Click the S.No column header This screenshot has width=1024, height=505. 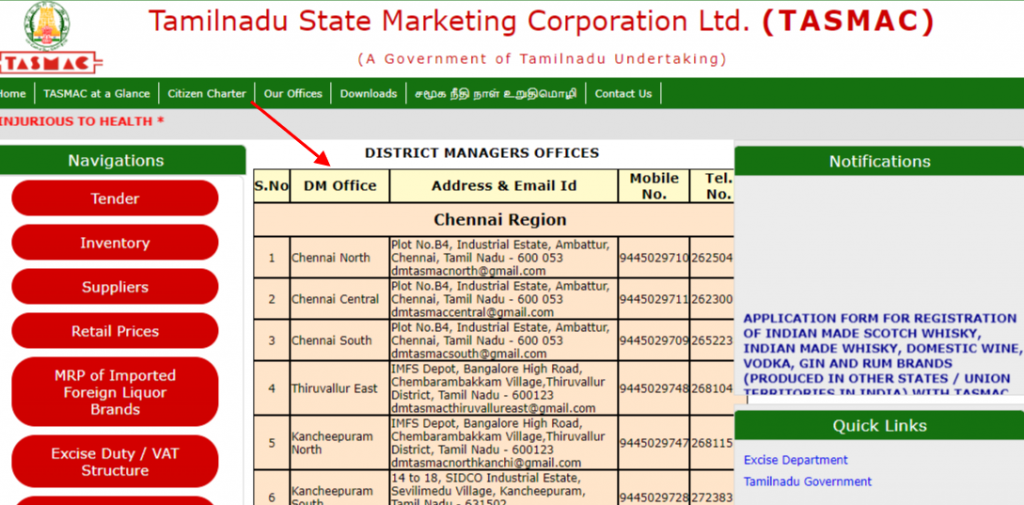(x=272, y=186)
